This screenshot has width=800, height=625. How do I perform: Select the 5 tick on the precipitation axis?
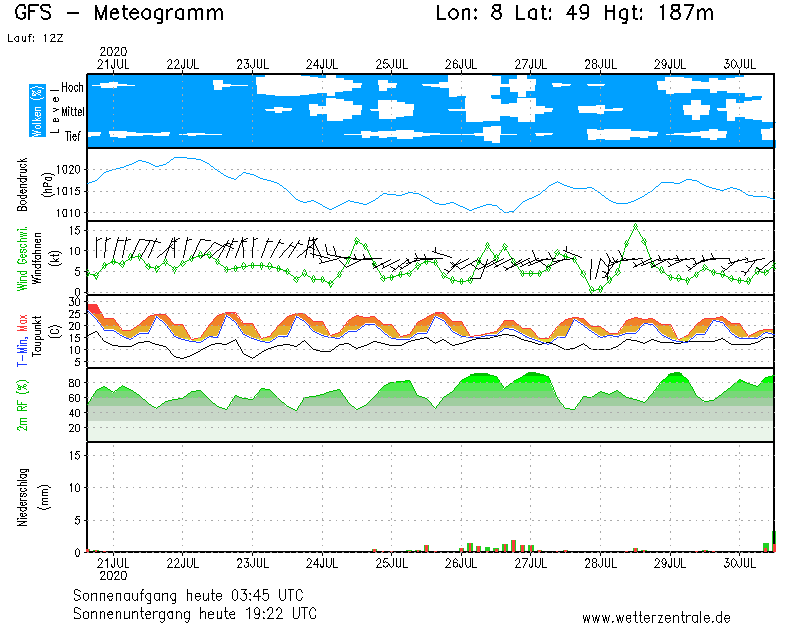[x=78, y=520]
